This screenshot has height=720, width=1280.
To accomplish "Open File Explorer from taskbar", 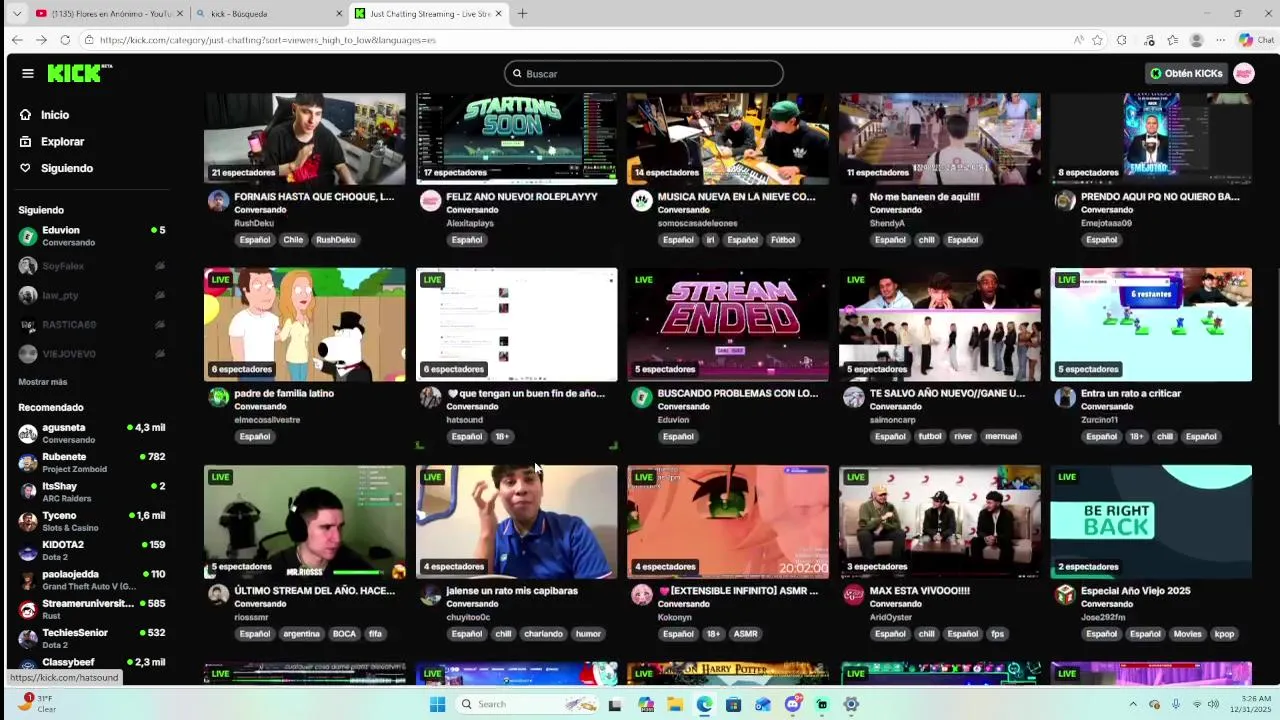I will [x=675, y=704].
